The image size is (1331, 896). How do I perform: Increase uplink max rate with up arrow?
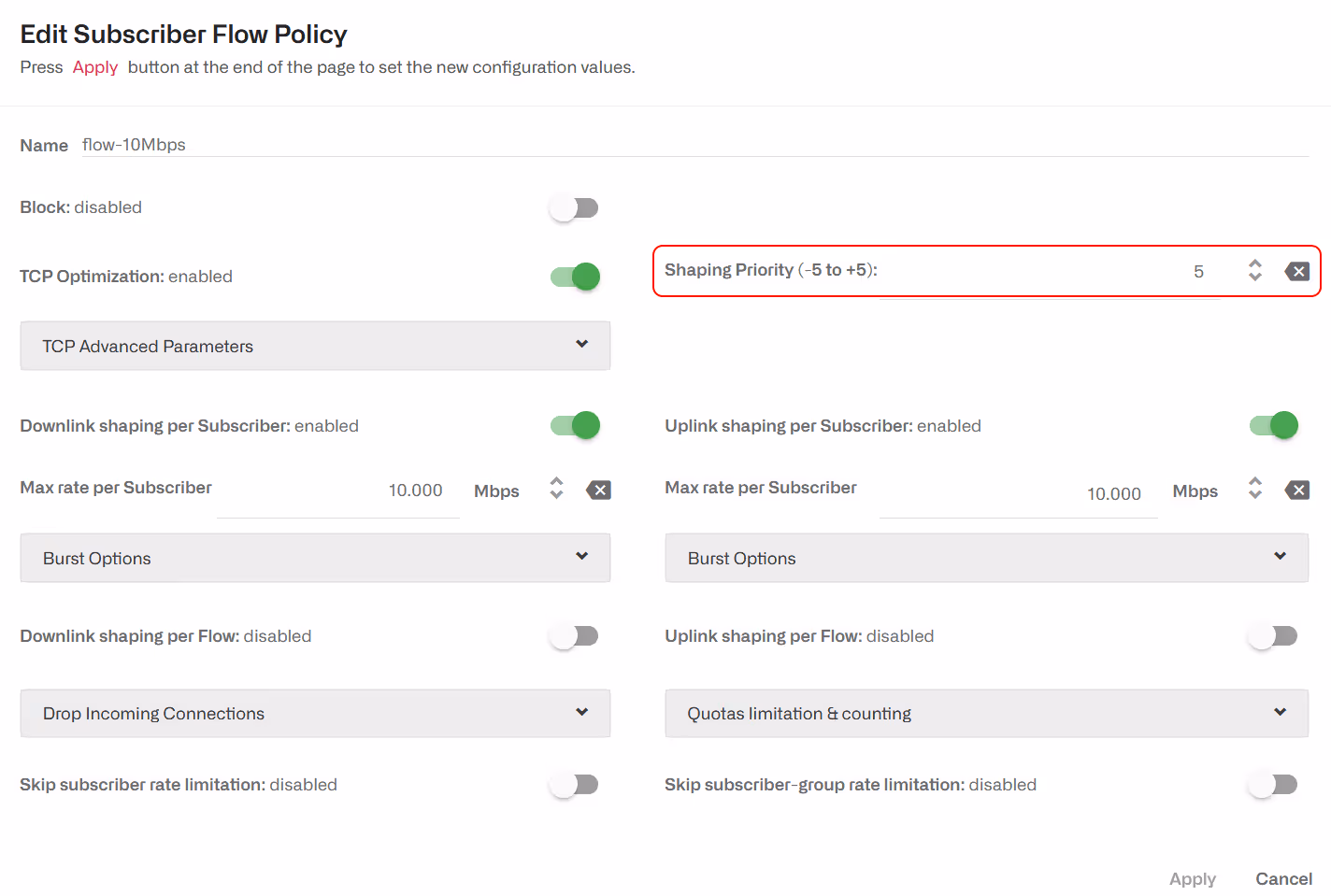(1255, 482)
